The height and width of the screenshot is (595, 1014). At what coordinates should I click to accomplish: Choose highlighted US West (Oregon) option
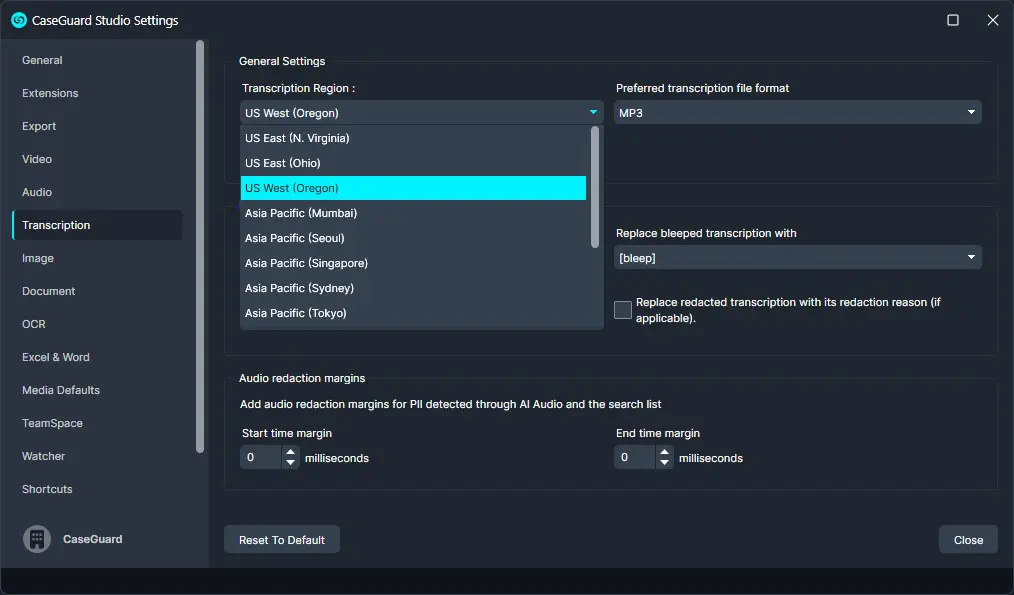click(413, 188)
